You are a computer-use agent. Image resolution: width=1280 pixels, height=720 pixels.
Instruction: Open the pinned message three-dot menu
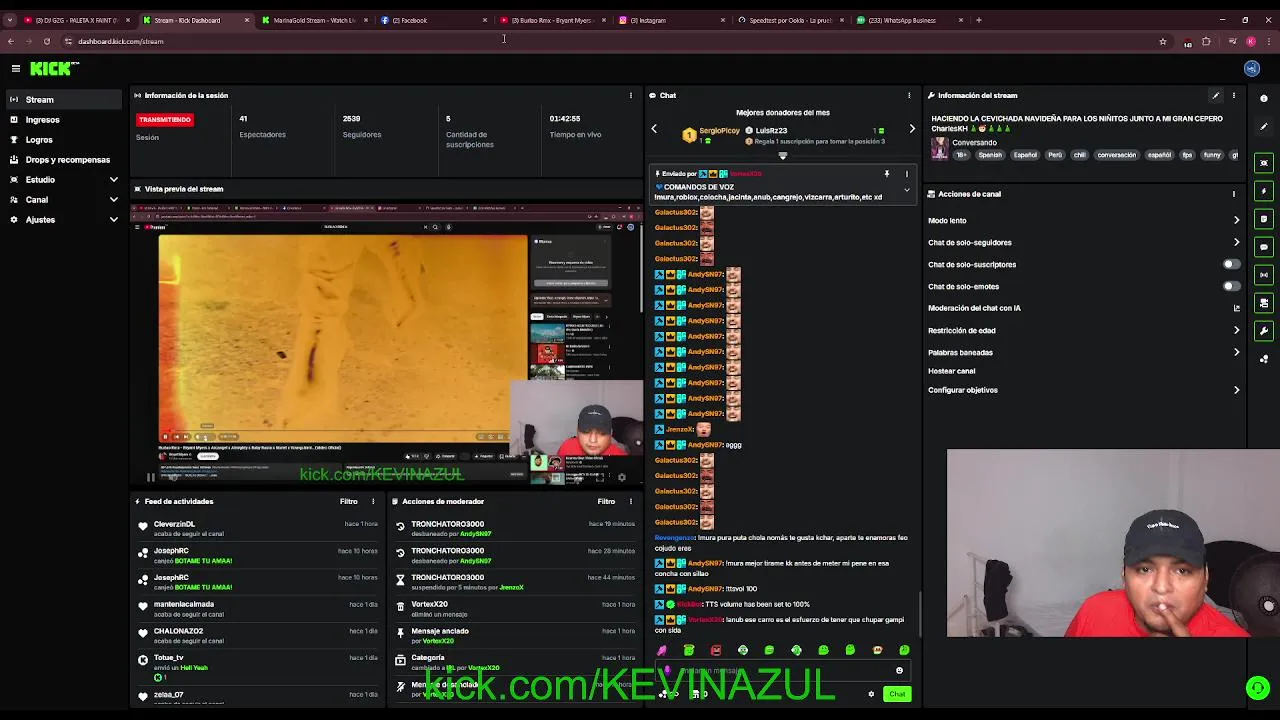tap(907, 174)
